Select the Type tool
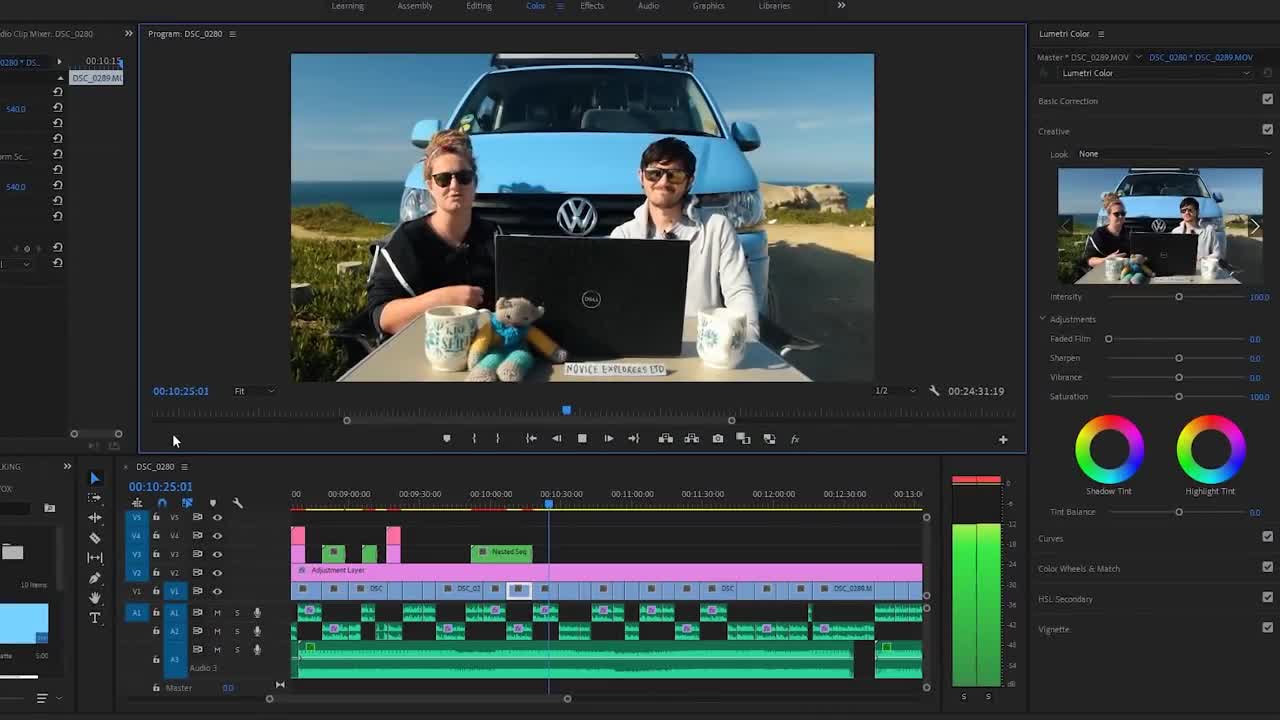Image resolution: width=1280 pixels, height=720 pixels. coord(95,618)
